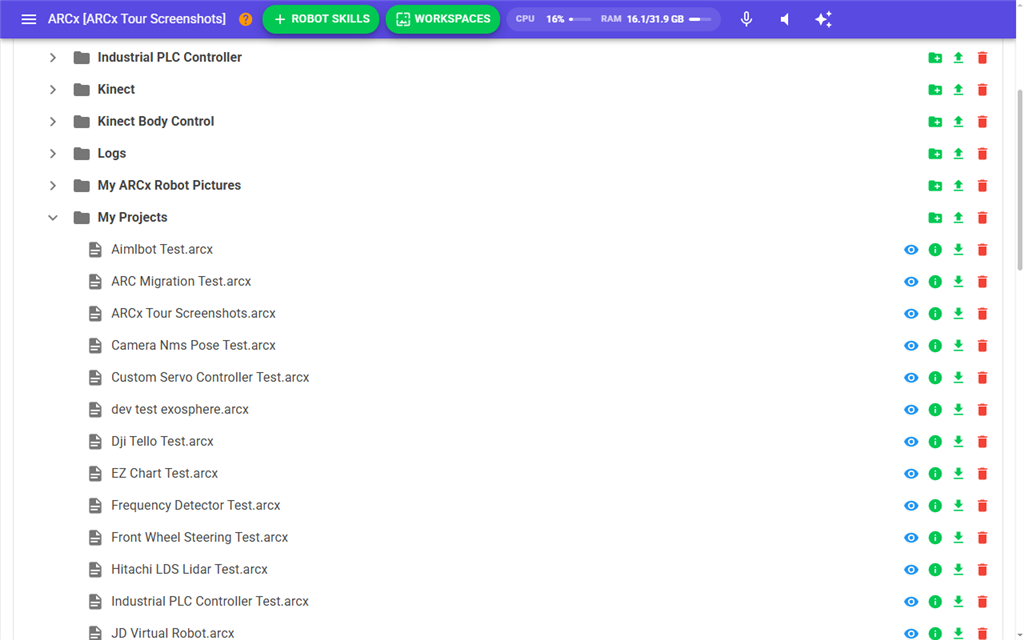Upload a file to My Projects folder

coord(958,217)
